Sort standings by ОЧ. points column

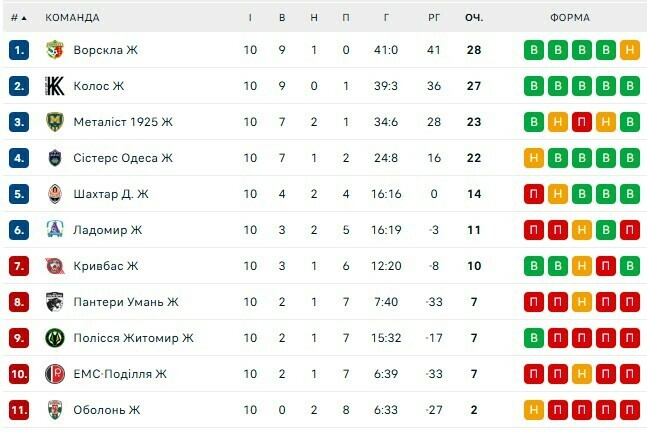pyautogui.click(x=473, y=17)
